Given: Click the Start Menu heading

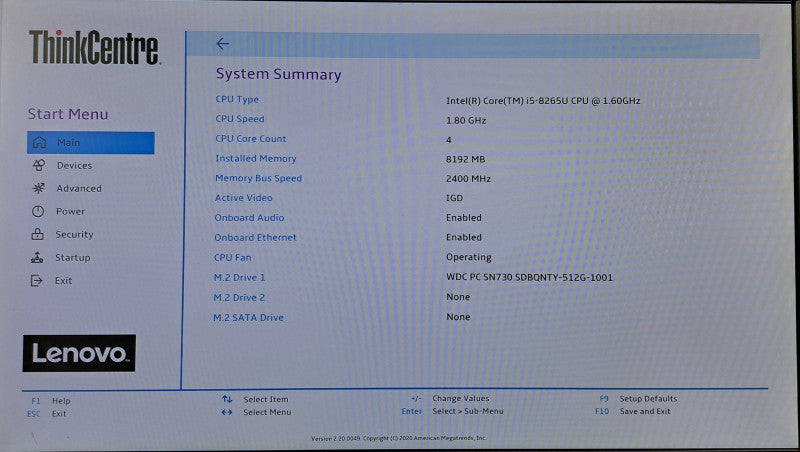Looking at the screenshot, I should (x=68, y=114).
